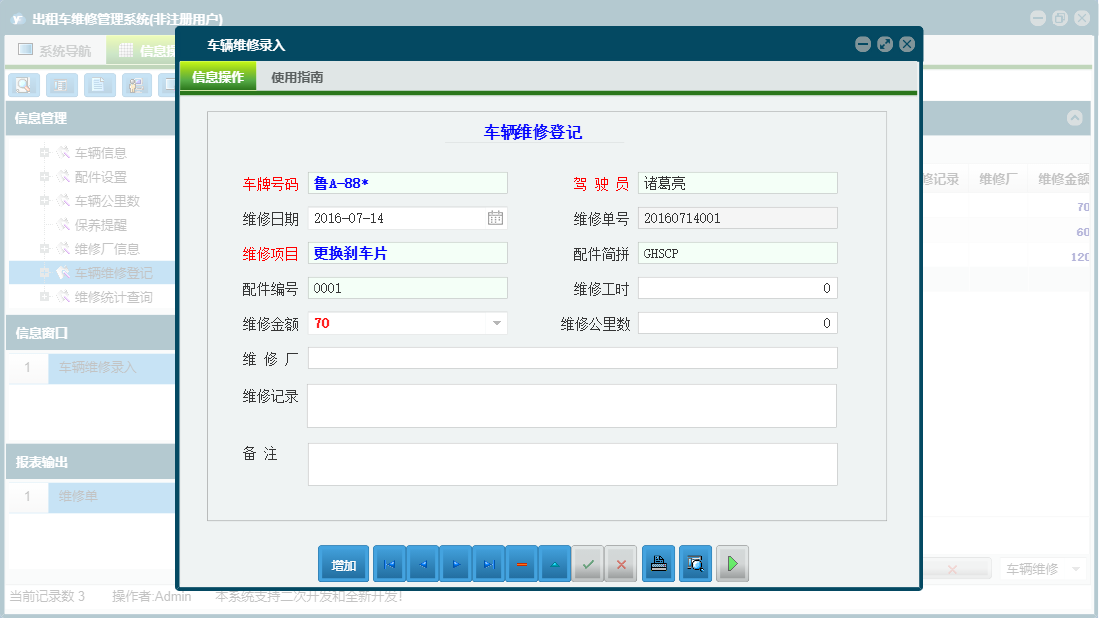Image resolution: width=1099 pixels, height=618 pixels.
Task: Collapse the right panel with the chevron
Action: point(1075,117)
